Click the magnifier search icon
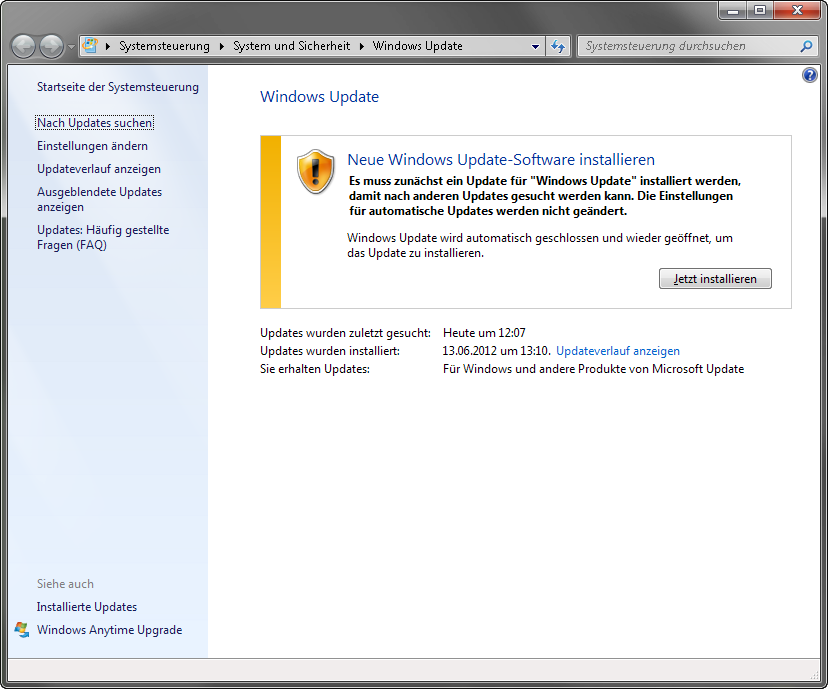This screenshot has height=689, width=828. [806, 46]
